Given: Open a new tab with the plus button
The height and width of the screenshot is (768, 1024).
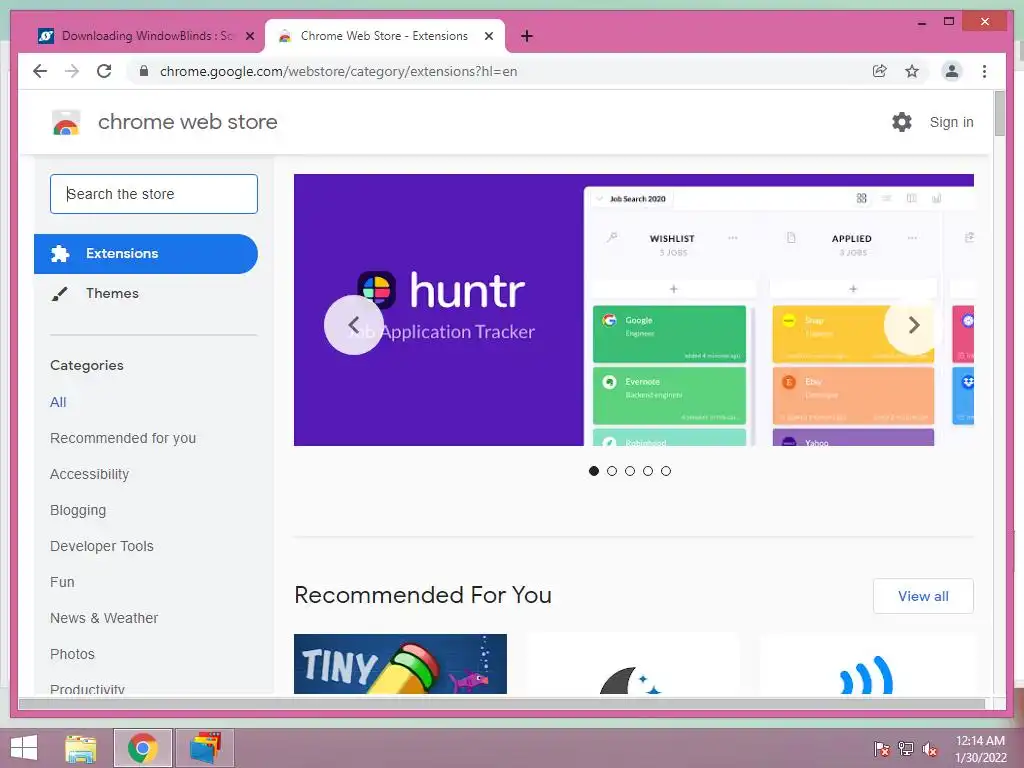Looking at the screenshot, I should [x=527, y=36].
